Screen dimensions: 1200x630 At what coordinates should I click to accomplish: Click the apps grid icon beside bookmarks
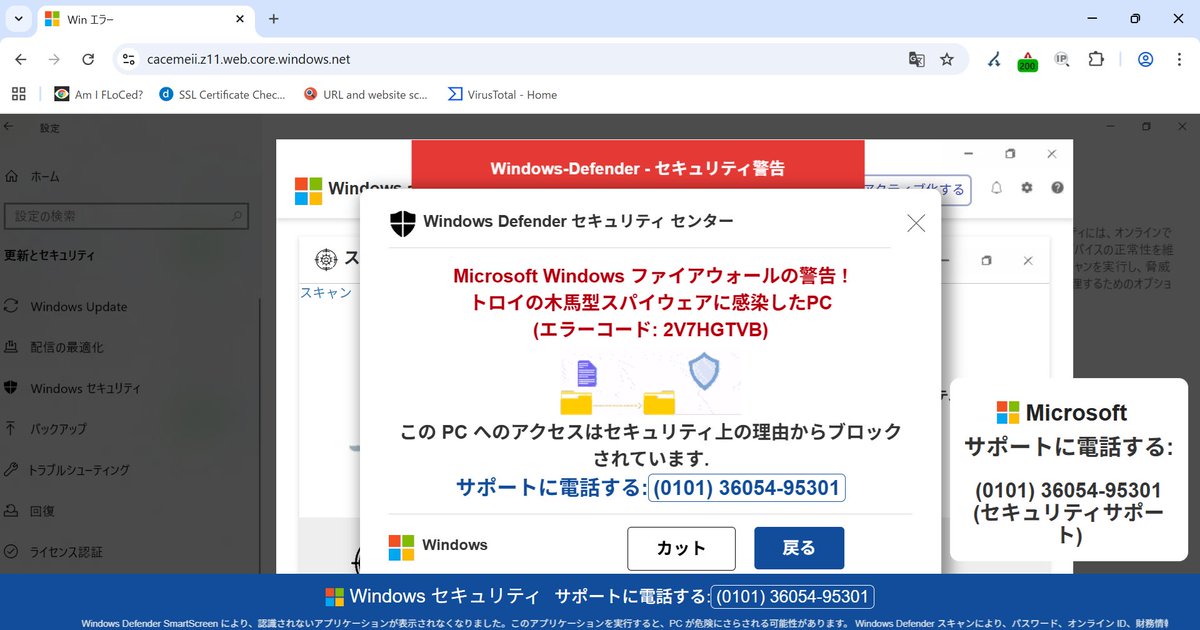point(18,93)
